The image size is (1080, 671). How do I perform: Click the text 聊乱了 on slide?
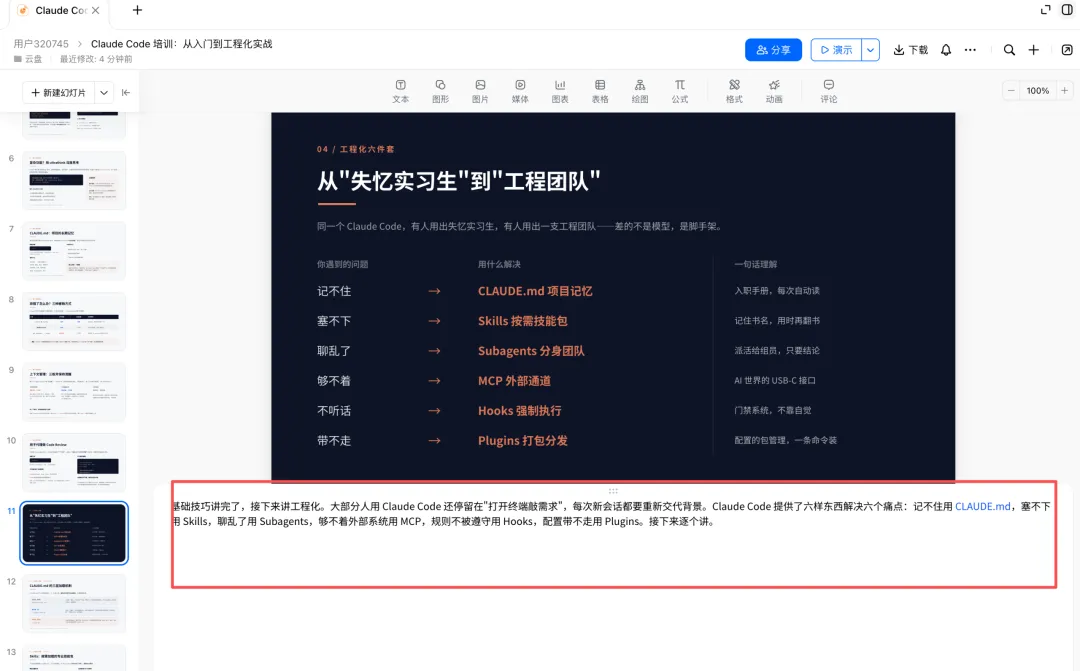334,351
